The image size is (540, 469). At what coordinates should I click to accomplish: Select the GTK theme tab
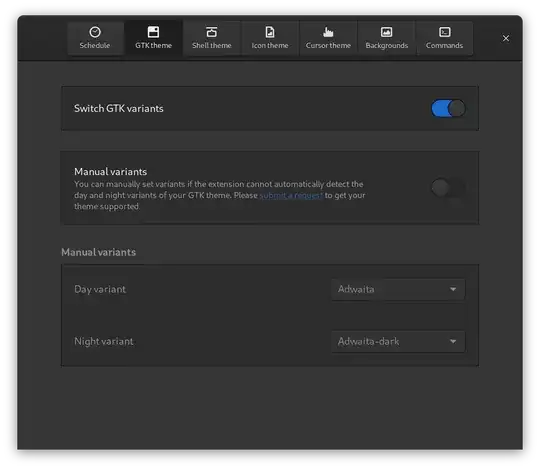[153, 38]
